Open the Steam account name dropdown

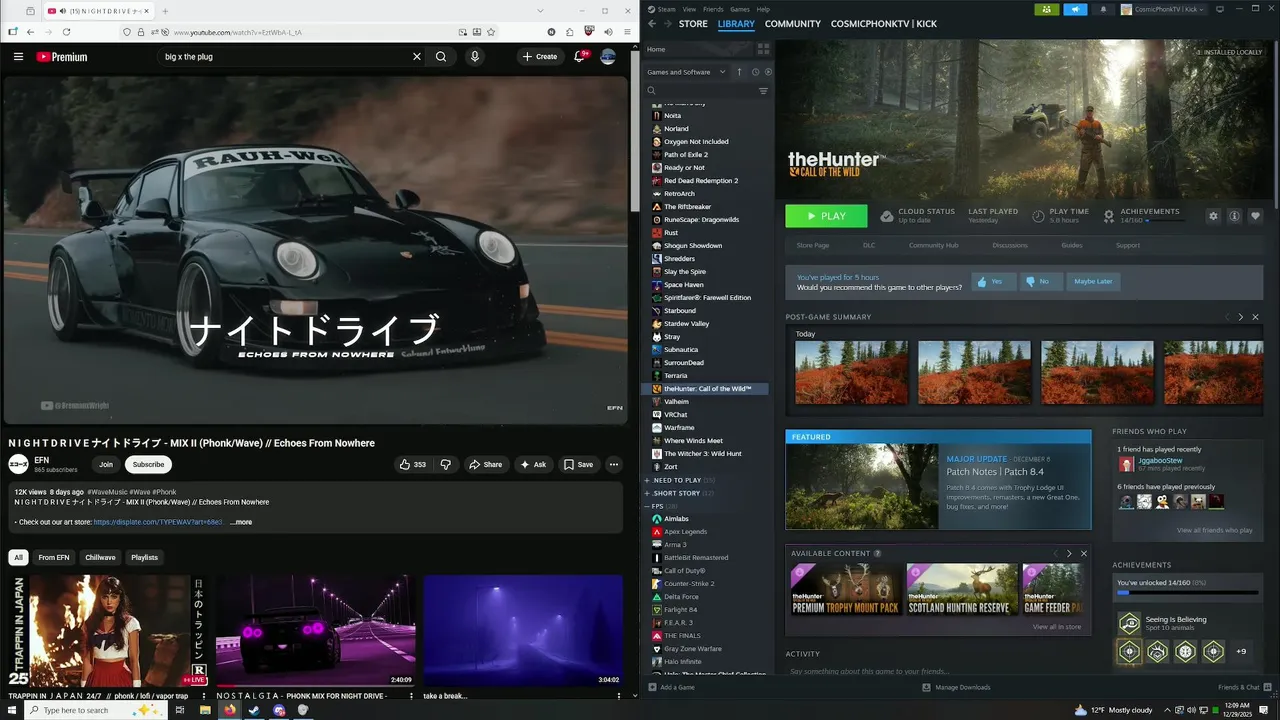pos(1162,9)
